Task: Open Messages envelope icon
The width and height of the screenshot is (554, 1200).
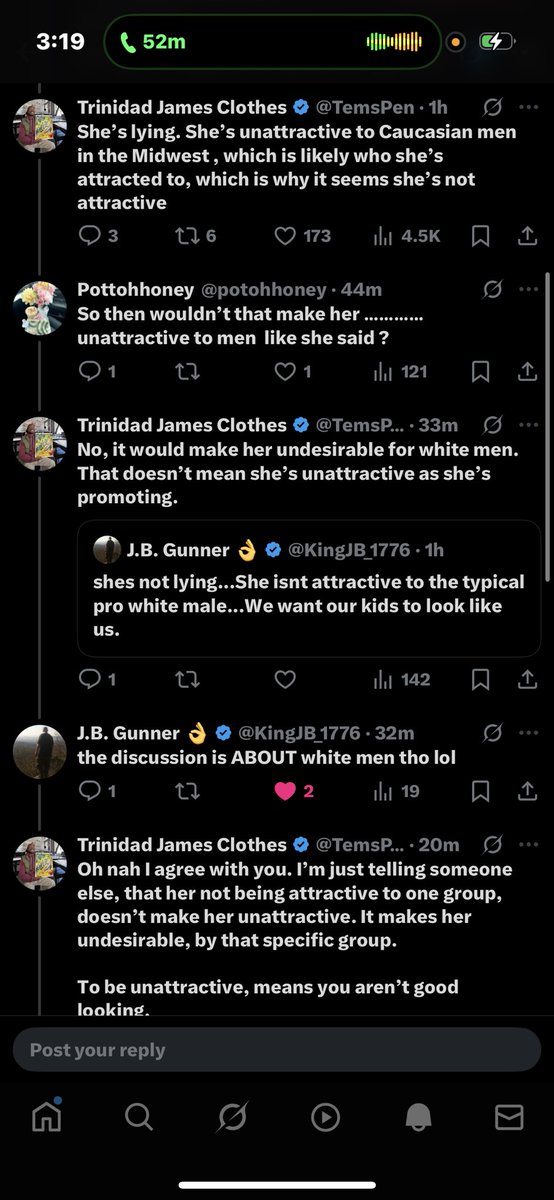Action: pos(509,1117)
